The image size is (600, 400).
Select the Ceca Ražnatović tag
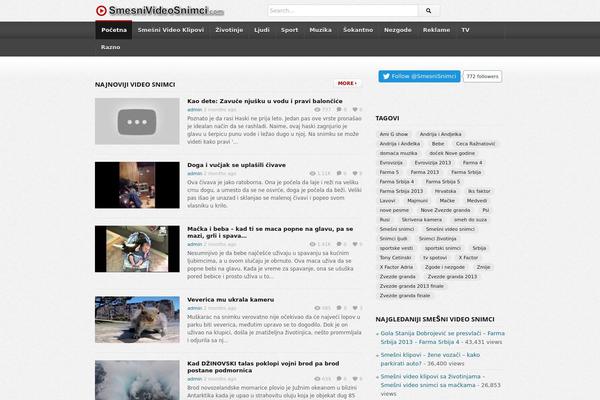coord(475,144)
